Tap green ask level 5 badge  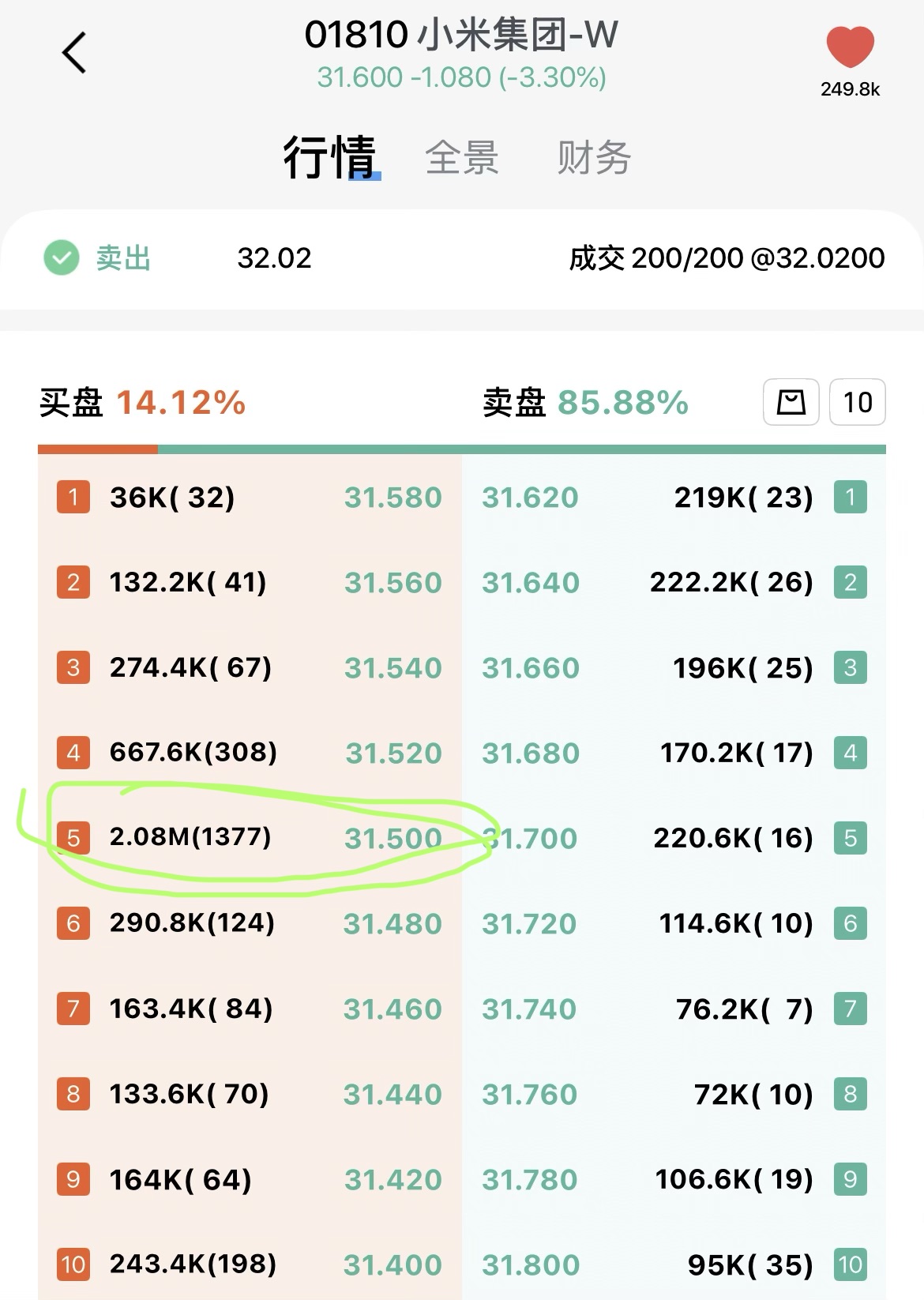851,838
